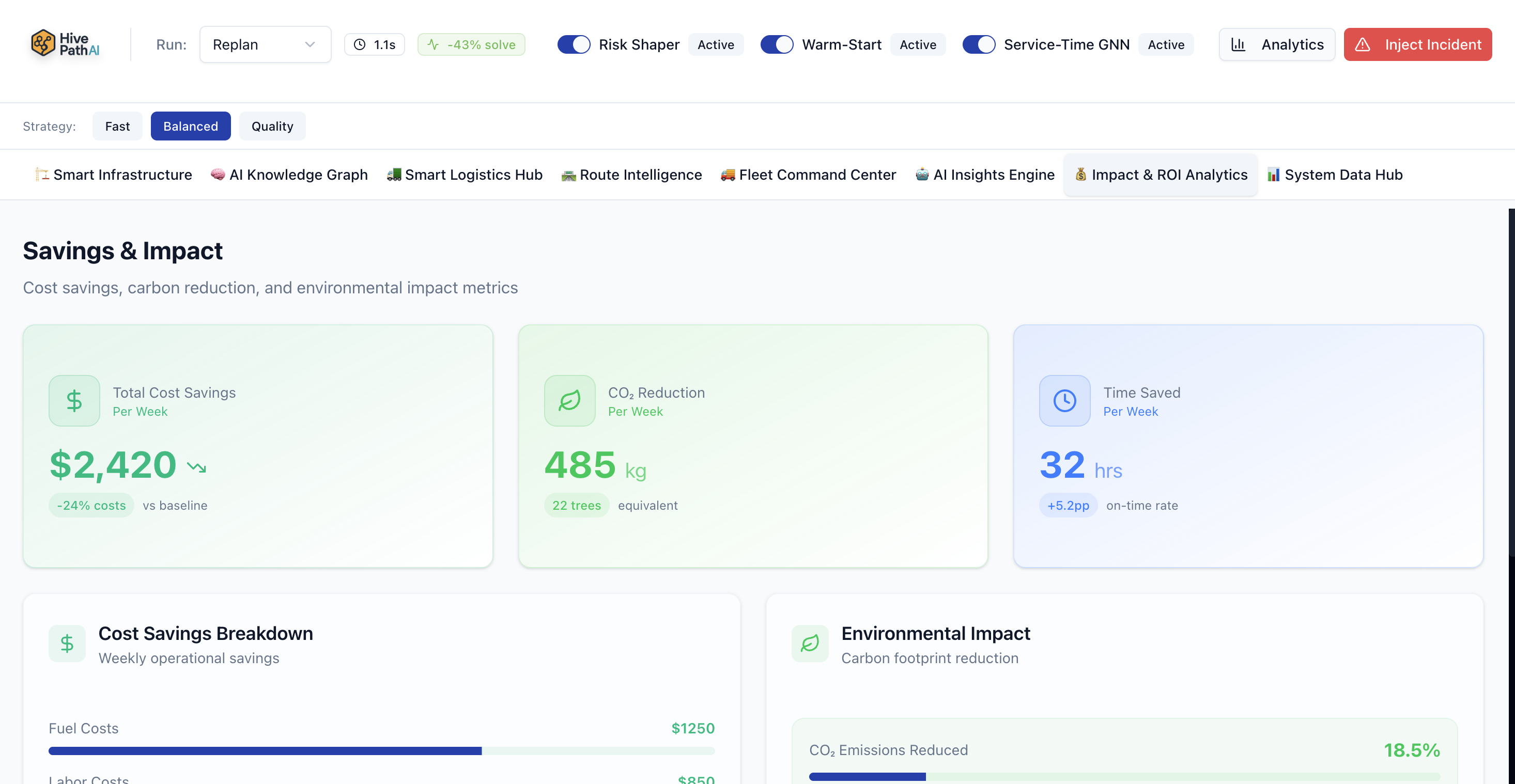Open the Fleet Command Center tab

point(808,175)
